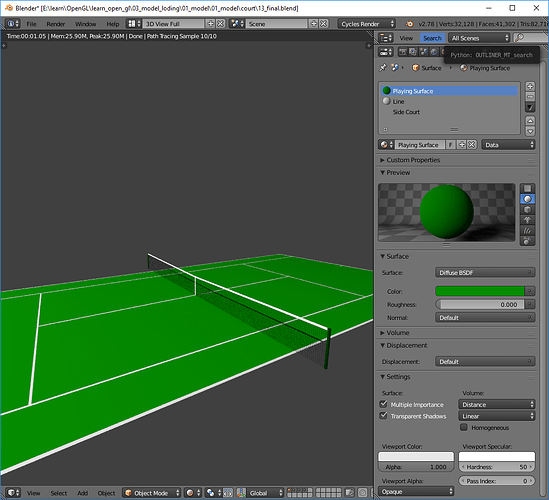Set preview type to hair strands

click(x=527, y=230)
